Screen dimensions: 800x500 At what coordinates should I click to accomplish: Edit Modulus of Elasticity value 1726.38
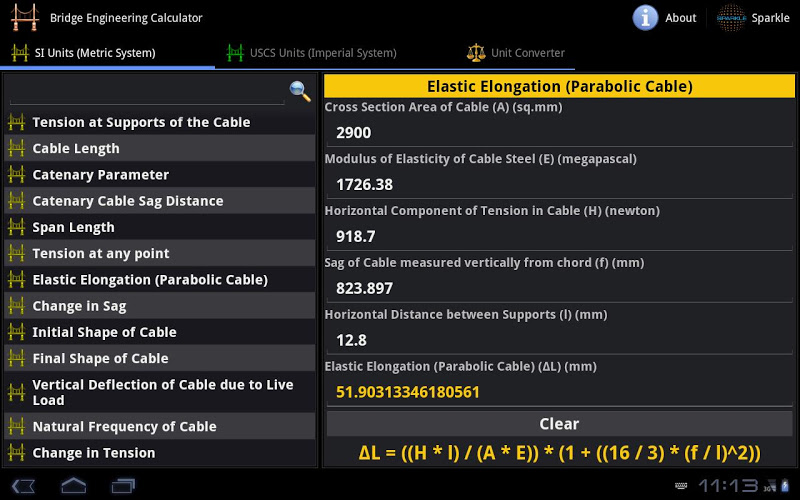(x=559, y=184)
